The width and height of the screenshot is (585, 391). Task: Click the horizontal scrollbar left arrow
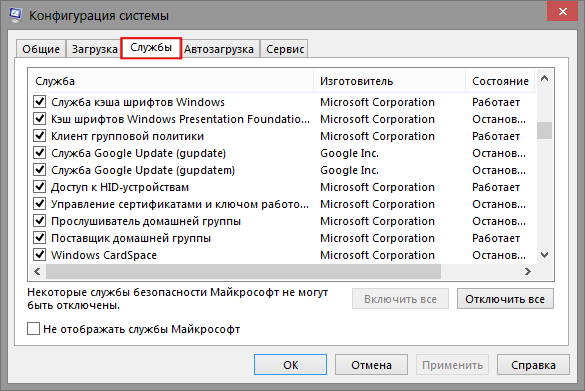coord(37,271)
